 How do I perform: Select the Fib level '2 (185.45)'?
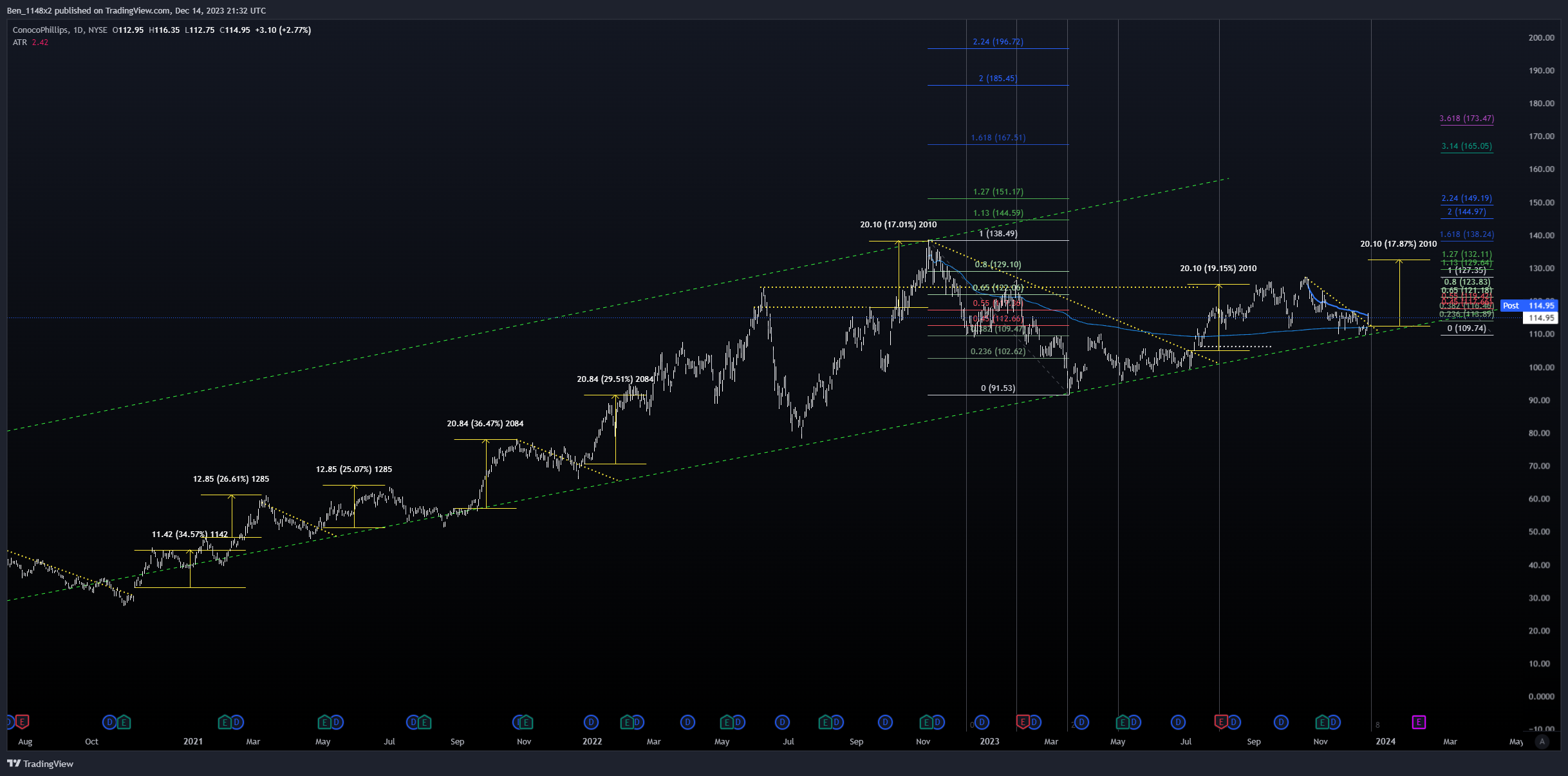click(x=998, y=78)
